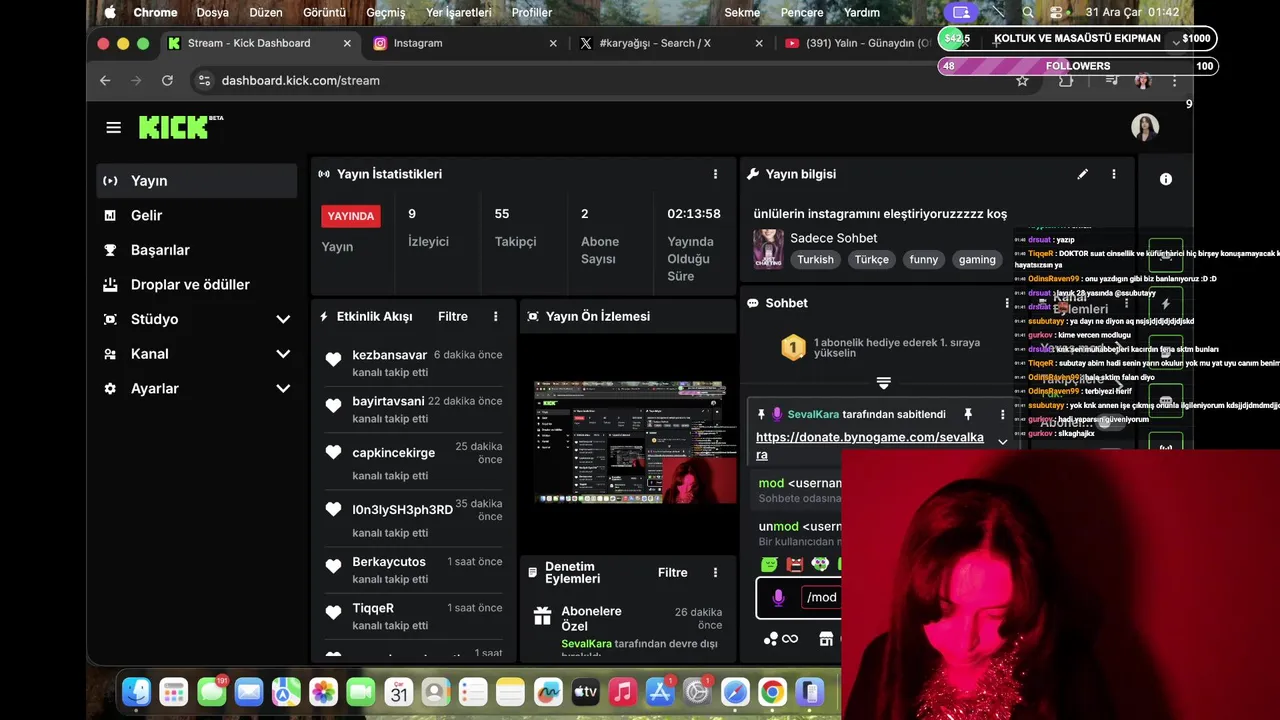Open the pinned message three-dot options
Screen dimensions: 1280x720
[x=1003, y=414]
